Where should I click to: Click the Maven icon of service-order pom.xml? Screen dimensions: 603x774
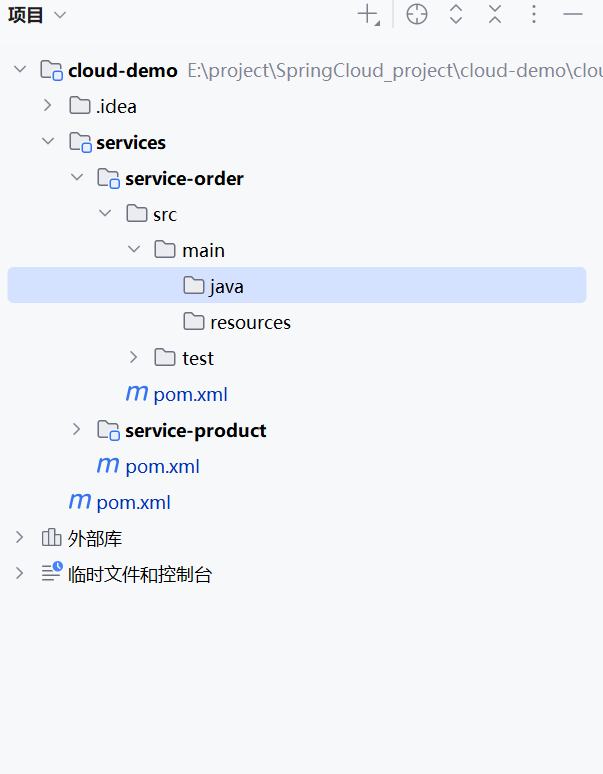pyautogui.click(x=137, y=394)
